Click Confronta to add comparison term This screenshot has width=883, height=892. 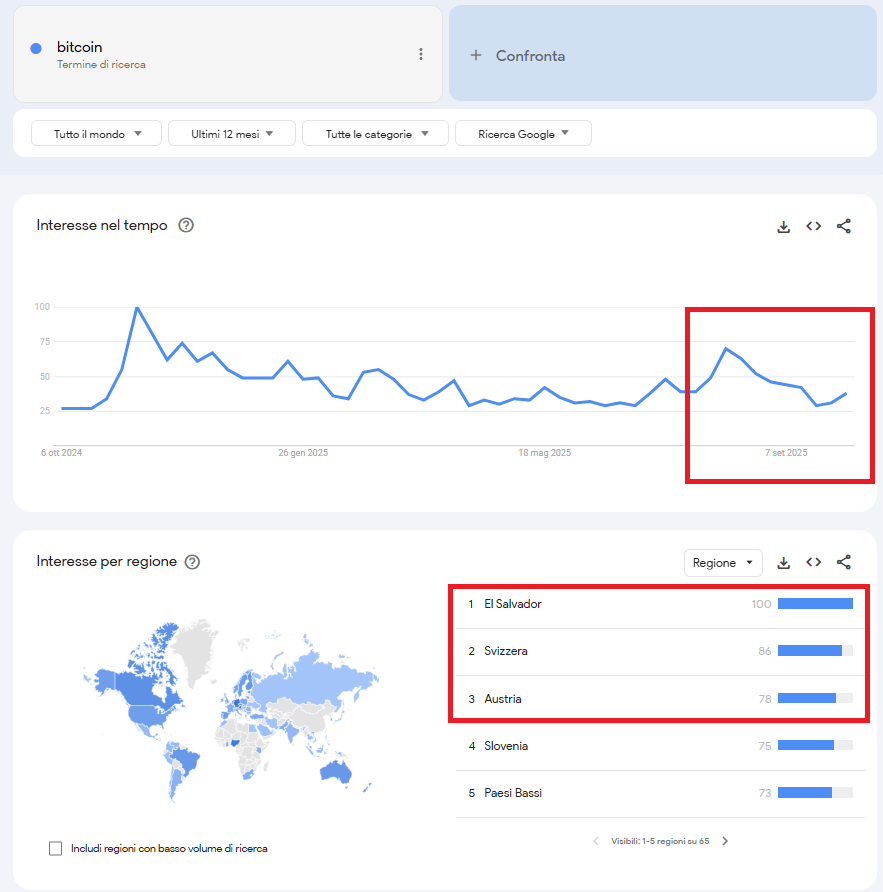click(662, 53)
